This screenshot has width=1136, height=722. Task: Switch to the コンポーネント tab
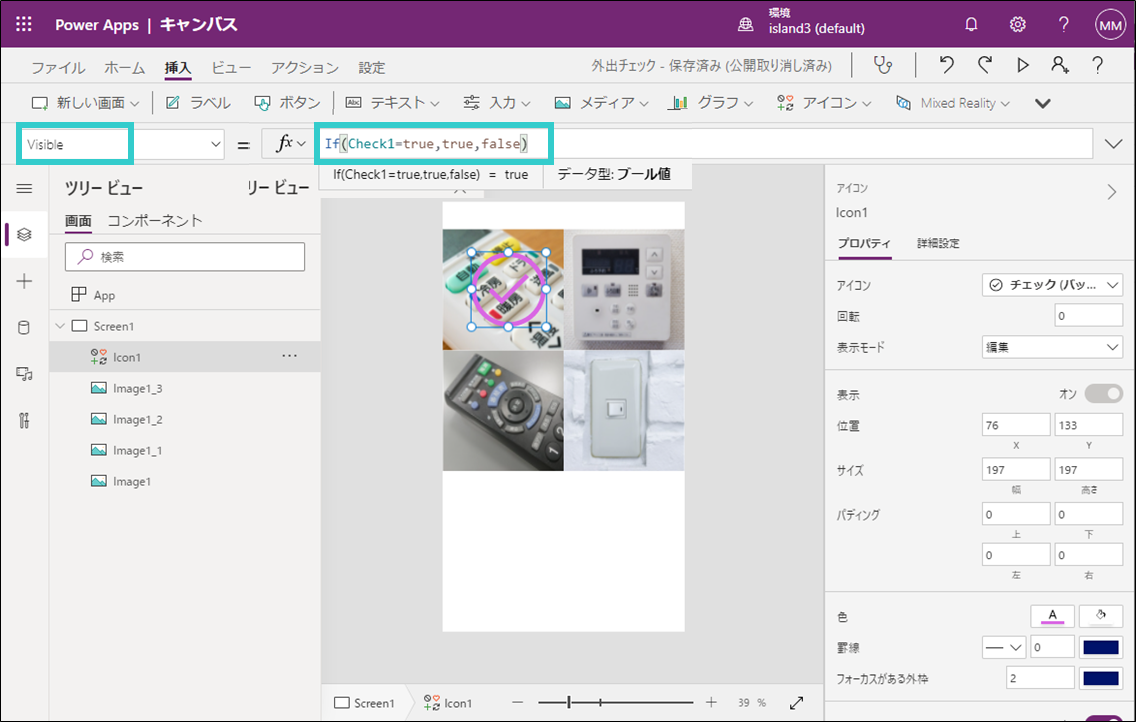(x=155, y=221)
